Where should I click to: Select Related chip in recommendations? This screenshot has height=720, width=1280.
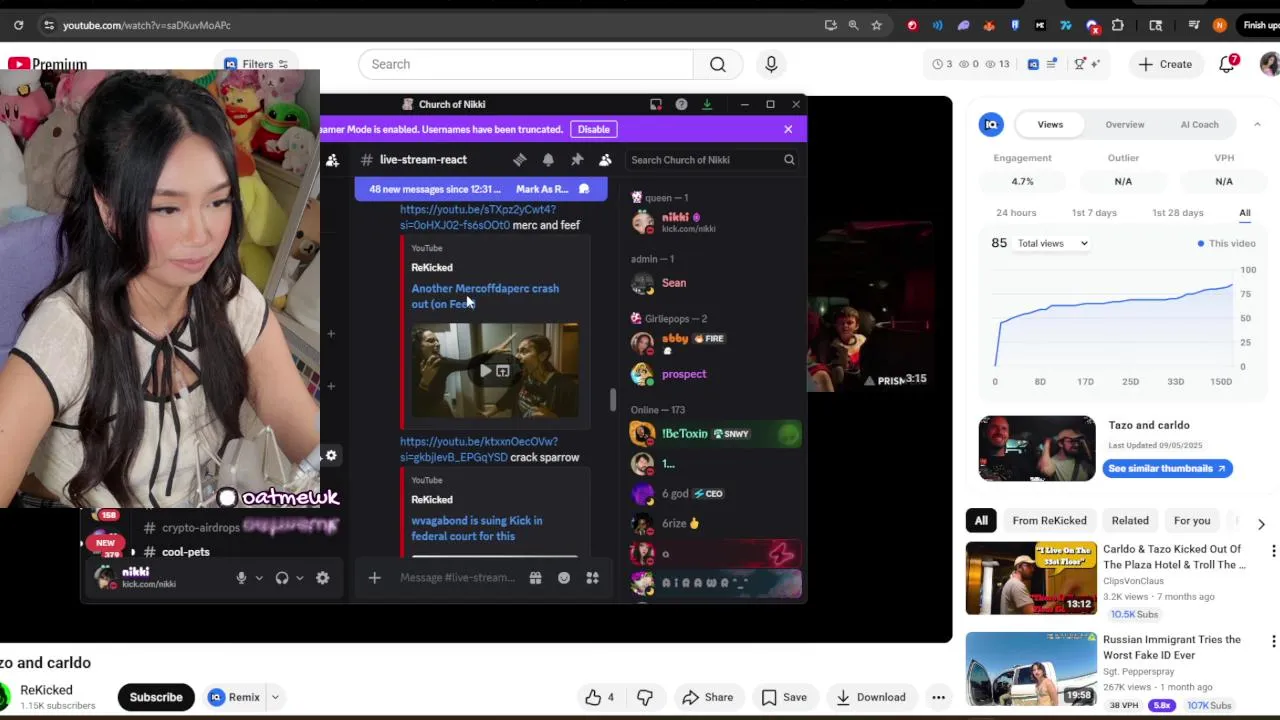tap(1130, 520)
